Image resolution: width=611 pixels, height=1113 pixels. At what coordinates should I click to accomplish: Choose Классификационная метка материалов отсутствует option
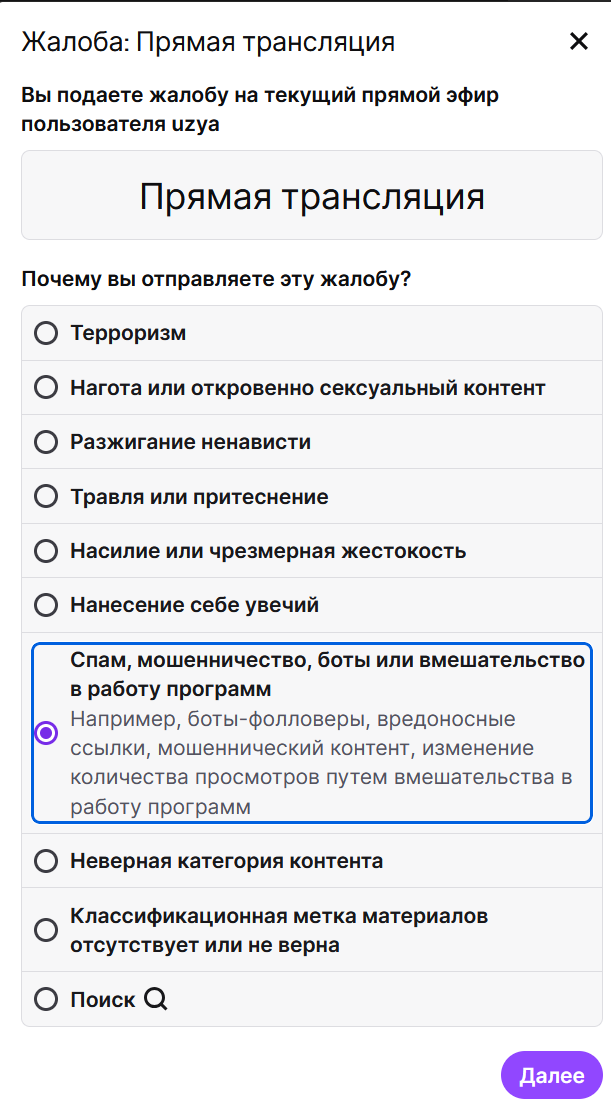[46, 930]
